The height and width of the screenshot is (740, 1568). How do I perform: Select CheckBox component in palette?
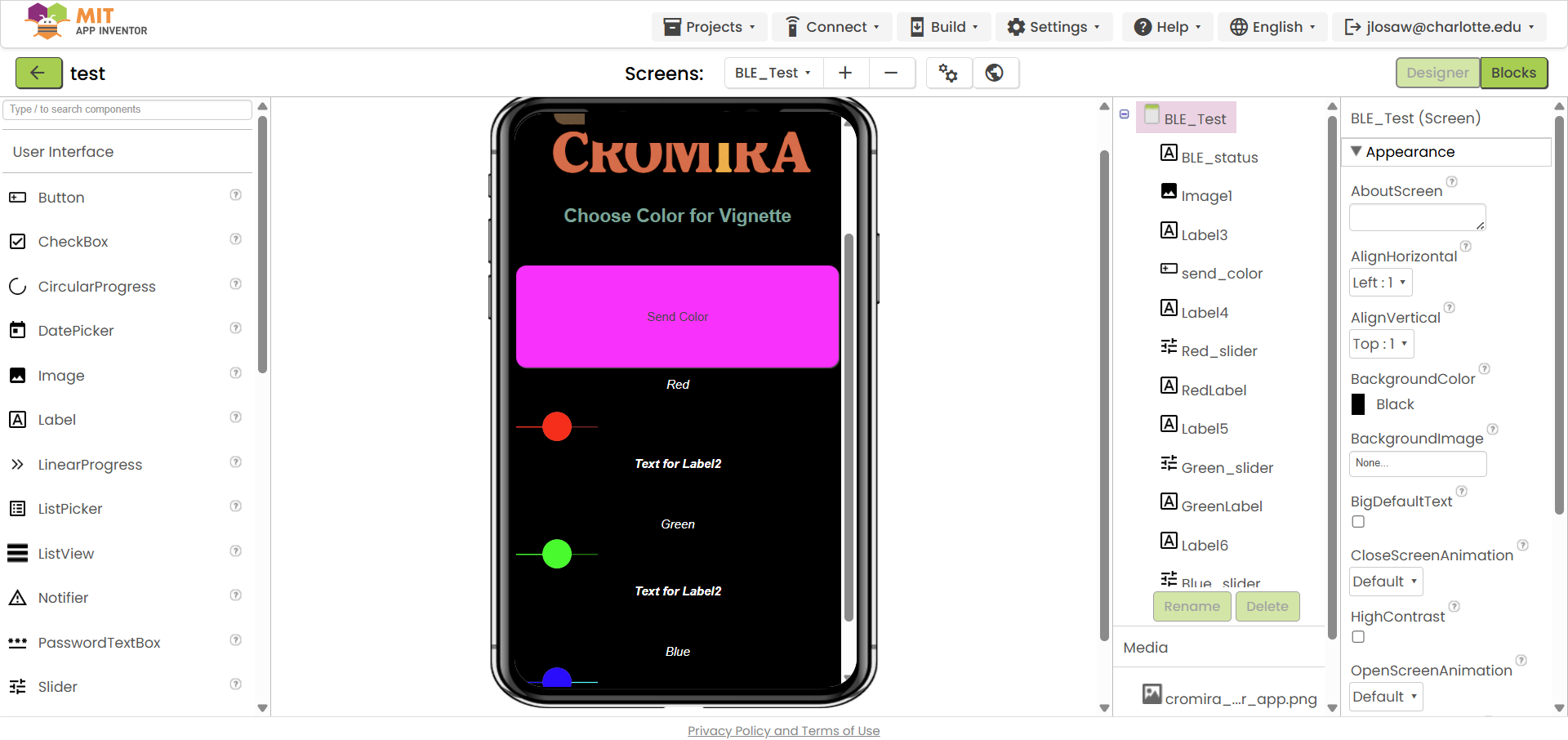tap(73, 241)
